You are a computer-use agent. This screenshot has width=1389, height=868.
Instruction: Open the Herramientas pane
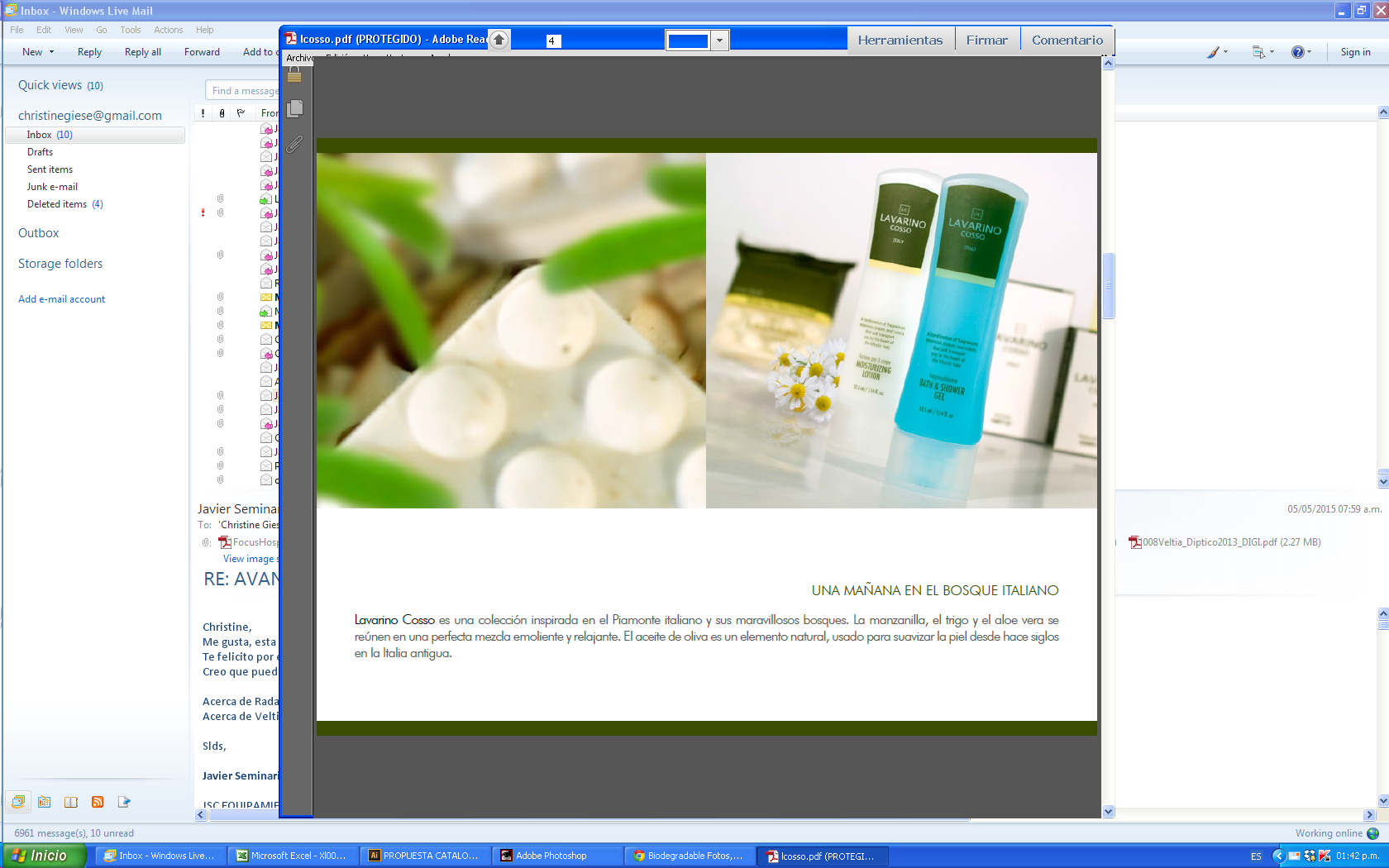(900, 40)
